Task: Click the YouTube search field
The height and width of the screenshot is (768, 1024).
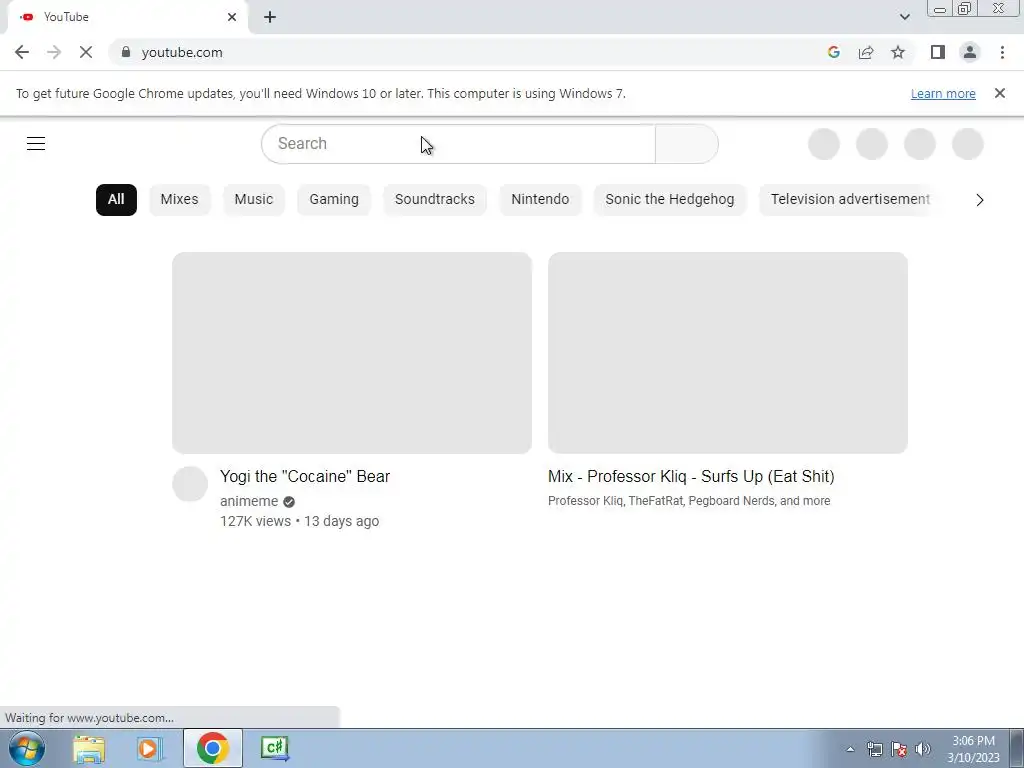Action: coord(458,144)
